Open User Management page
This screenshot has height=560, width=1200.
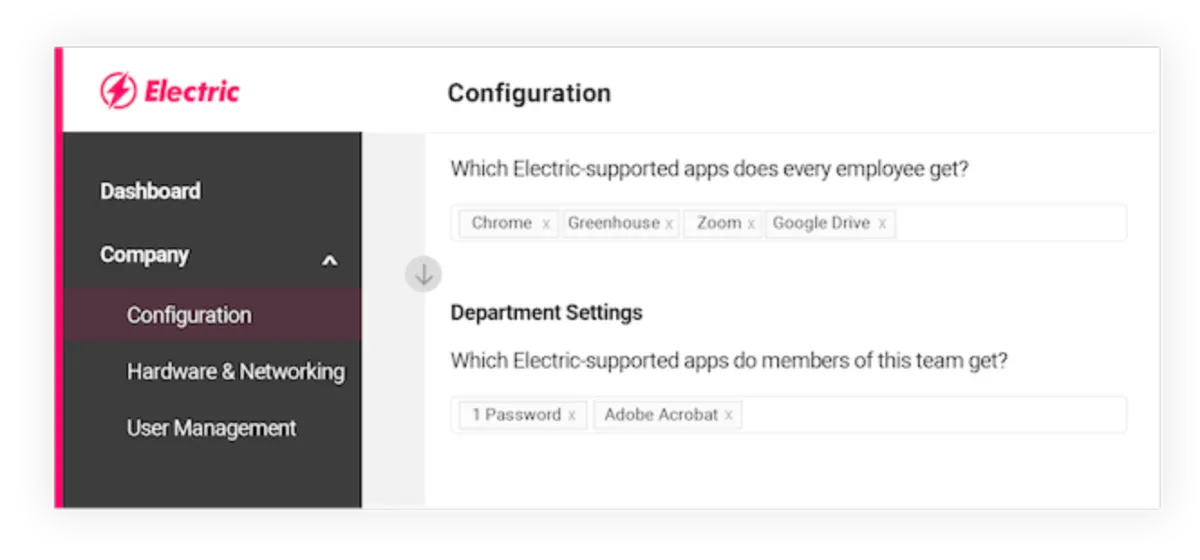[x=211, y=428]
